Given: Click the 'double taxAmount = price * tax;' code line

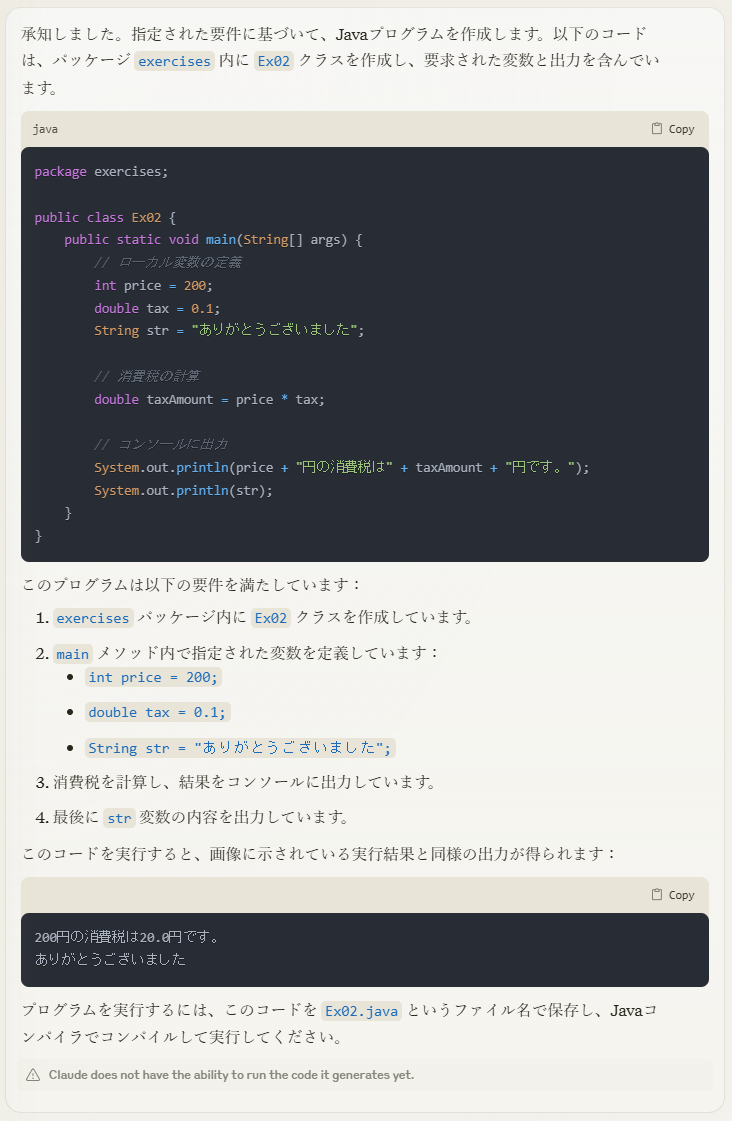Looking at the screenshot, I should tap(209, 399).
